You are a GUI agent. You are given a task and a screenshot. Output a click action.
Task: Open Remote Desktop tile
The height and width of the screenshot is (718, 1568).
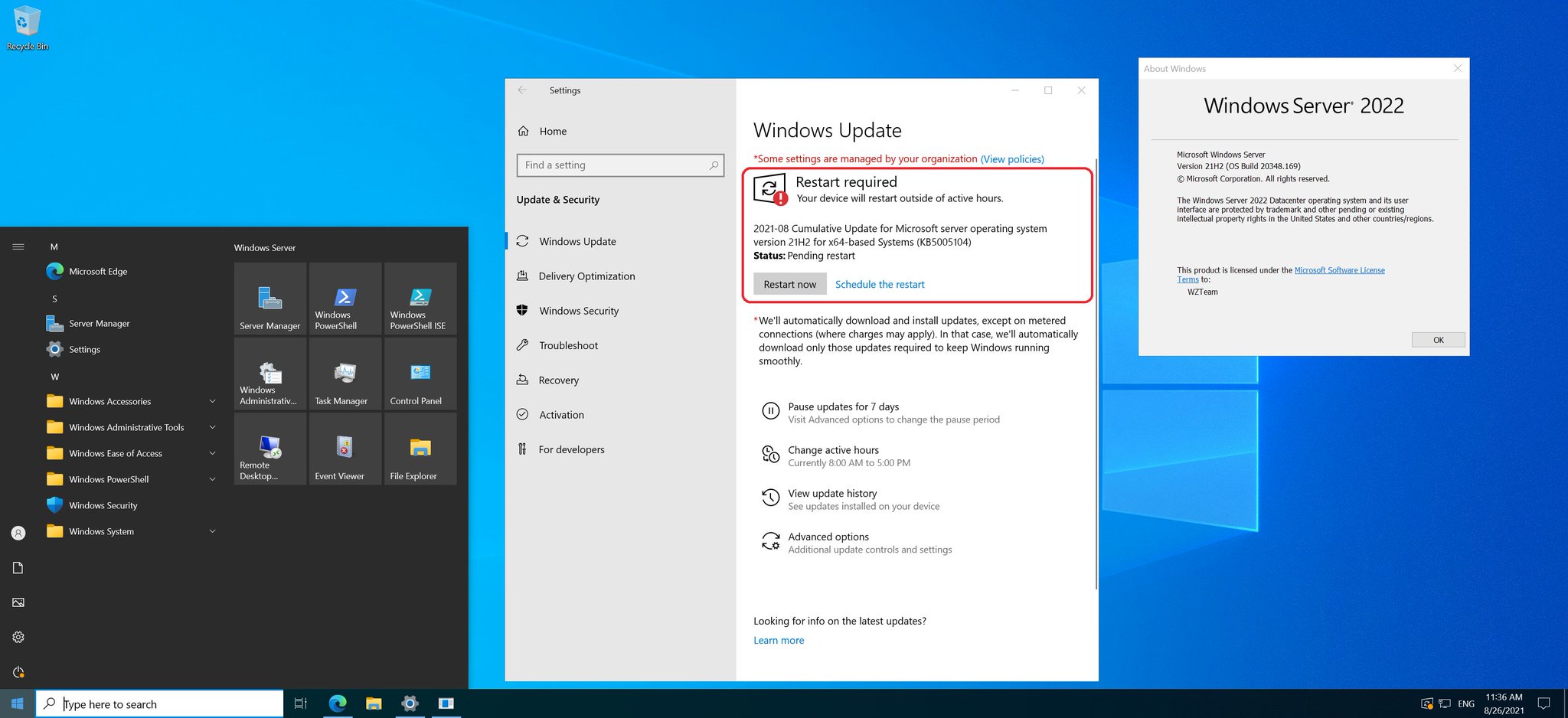(269, 449)
